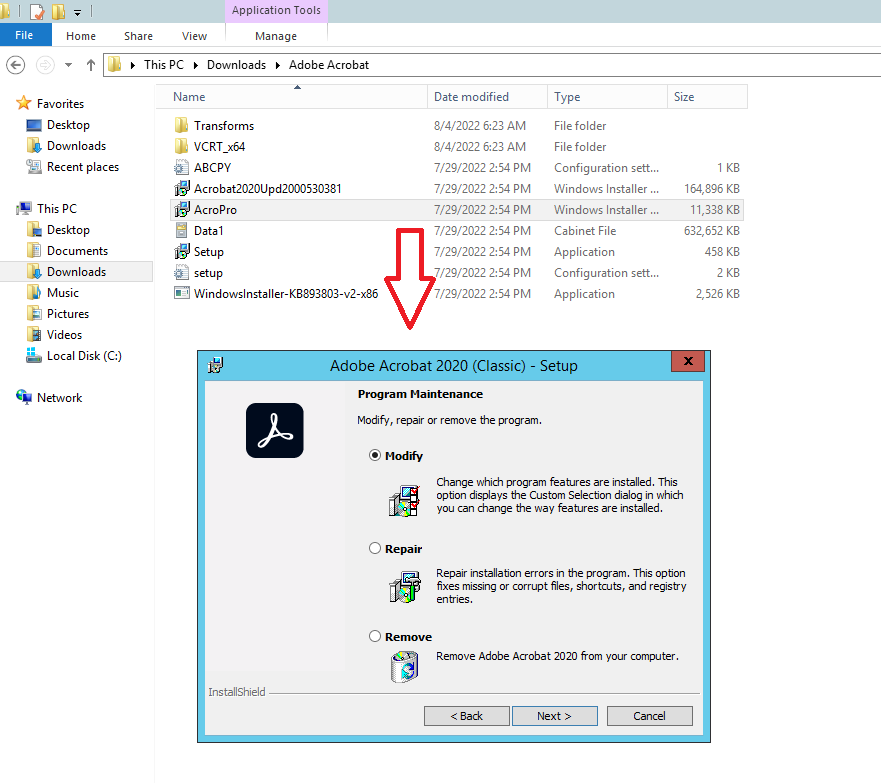Select This PC in navigation pane
Image resolution: width=881 pixels, height=783 pixels.
57,208
